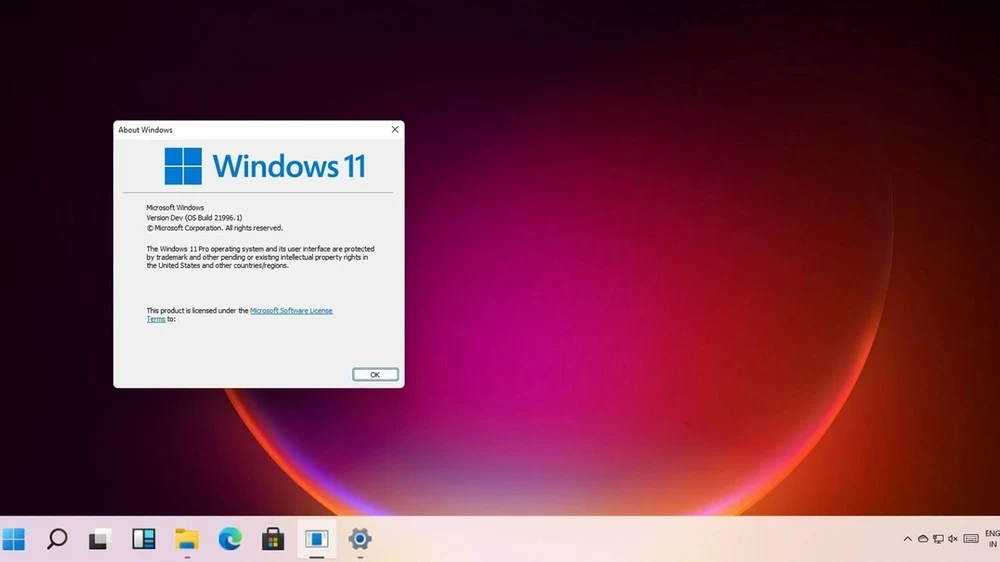Open Task View from the taskbar
This screenshot has width=1000, height=562.
tap(100, 539)
